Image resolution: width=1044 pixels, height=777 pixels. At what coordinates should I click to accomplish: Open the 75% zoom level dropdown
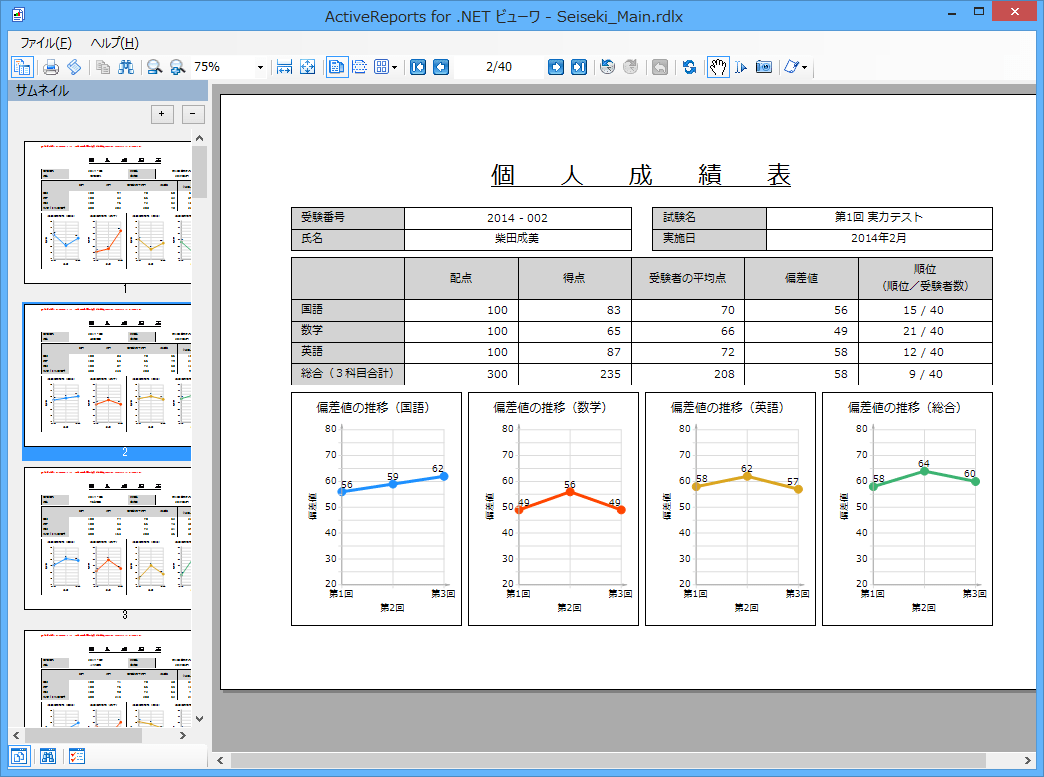[x=258, y=67]
